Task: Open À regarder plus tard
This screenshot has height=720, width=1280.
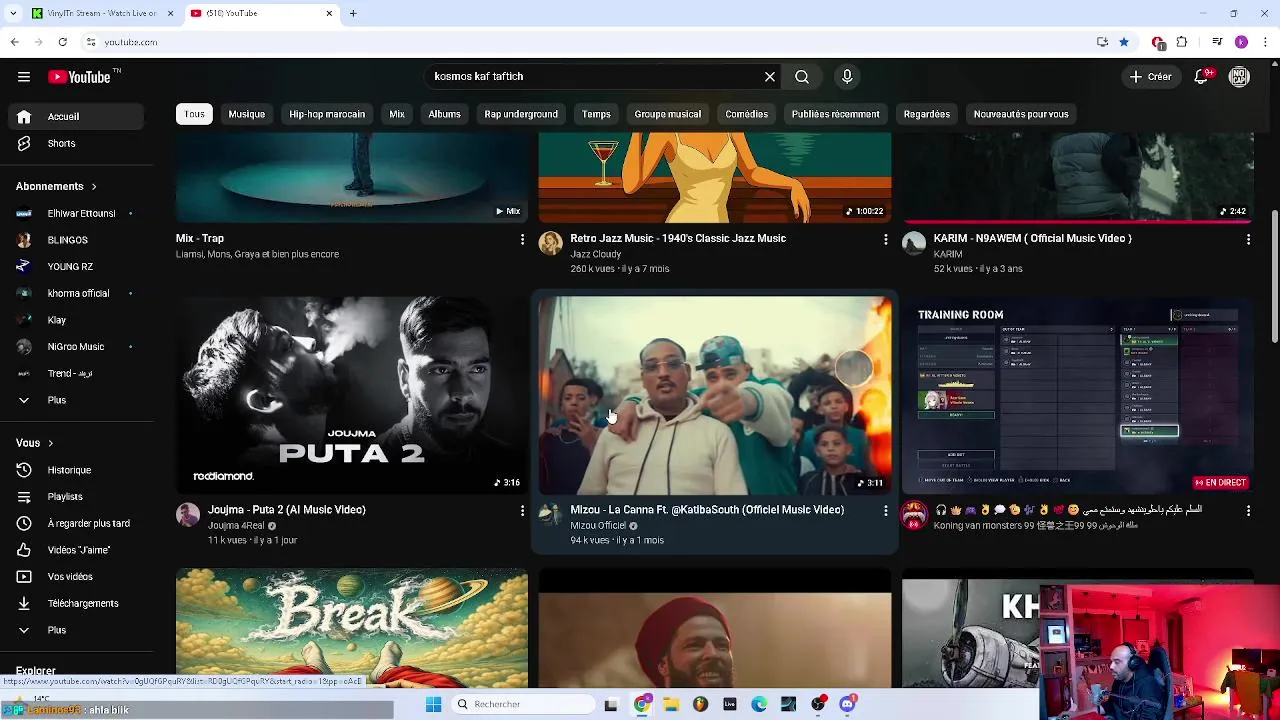Action: pos(78,524)
